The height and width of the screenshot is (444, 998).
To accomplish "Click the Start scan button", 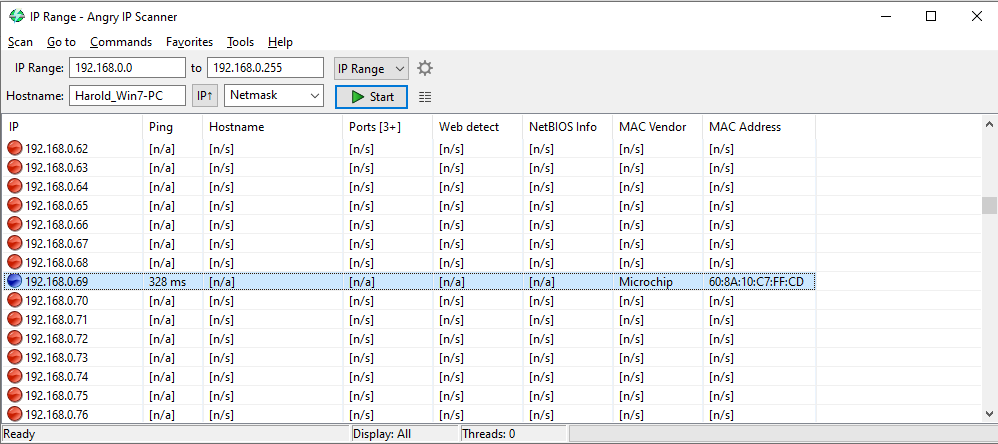I will click(372, 97).
